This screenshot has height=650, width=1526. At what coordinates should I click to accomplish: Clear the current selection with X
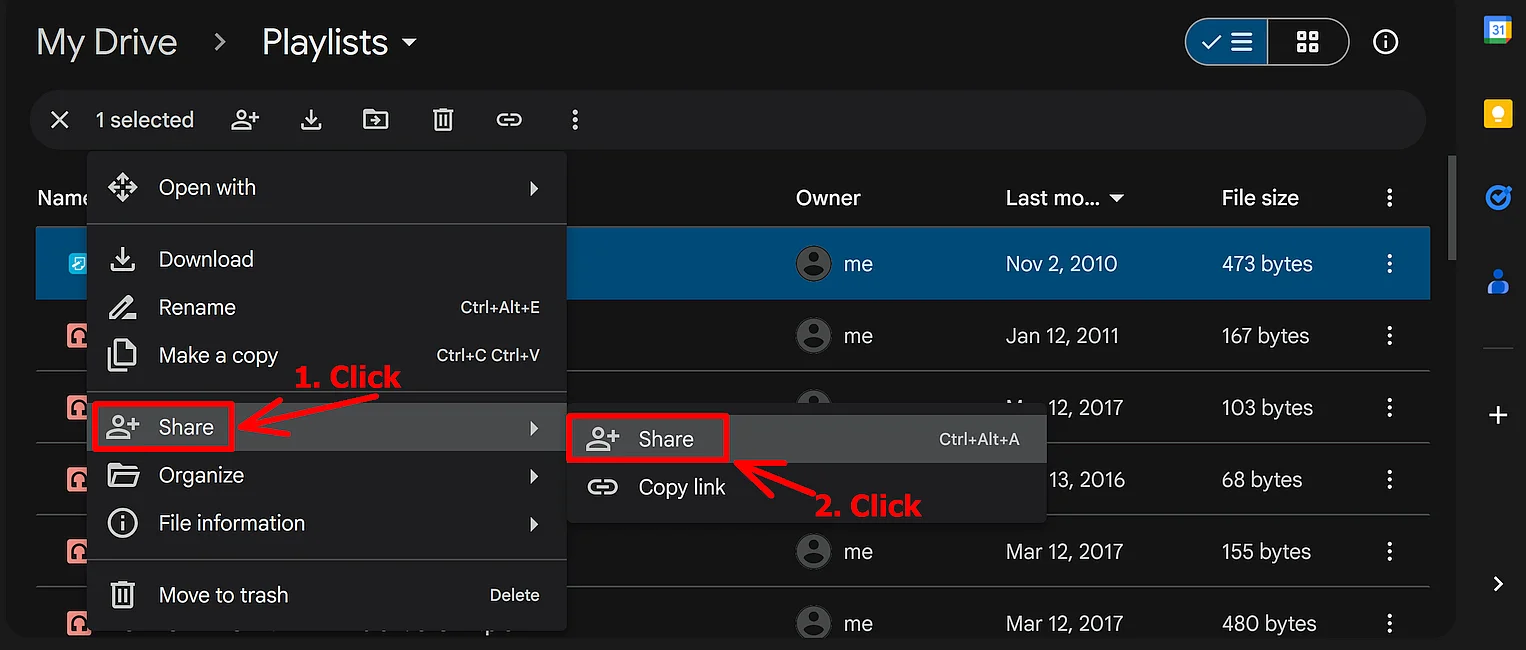click(60, 120)
